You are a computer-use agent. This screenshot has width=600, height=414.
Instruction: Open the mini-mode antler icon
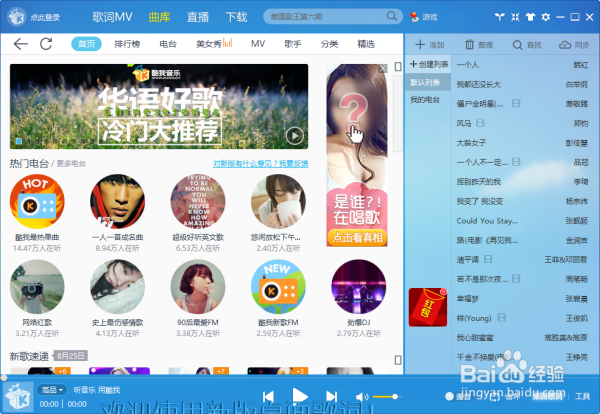tap(499, 17)
